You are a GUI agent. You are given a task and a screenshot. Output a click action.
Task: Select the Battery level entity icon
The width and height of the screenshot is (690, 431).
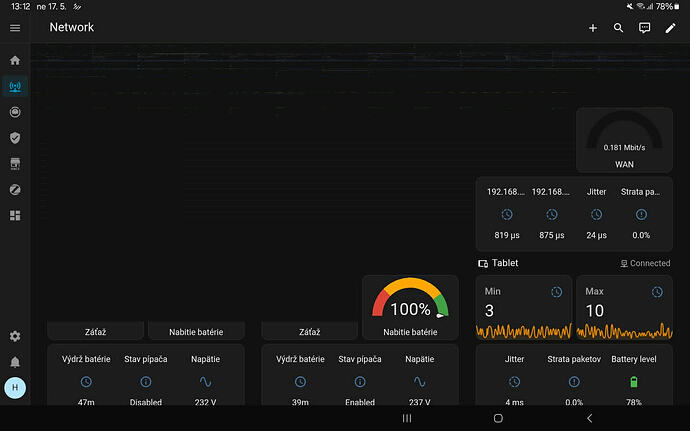tap(634, 382)
